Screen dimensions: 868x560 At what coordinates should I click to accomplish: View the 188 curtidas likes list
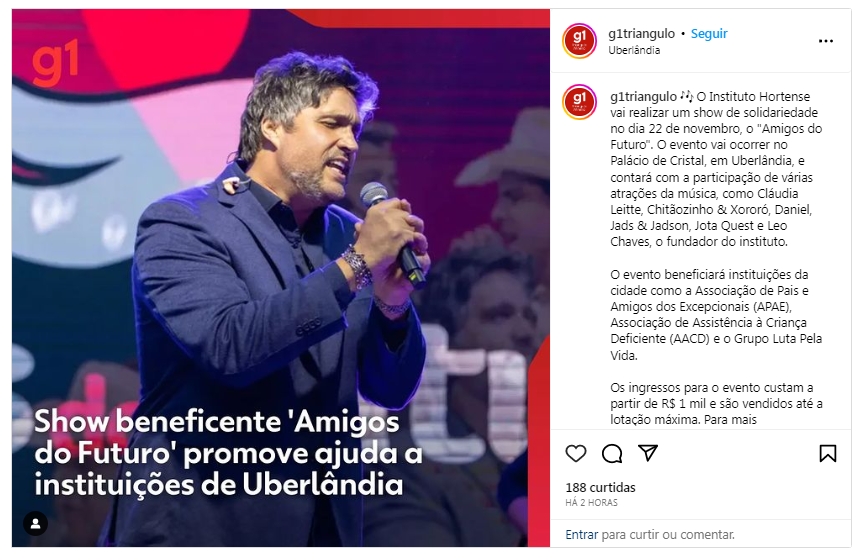[600, 488]
